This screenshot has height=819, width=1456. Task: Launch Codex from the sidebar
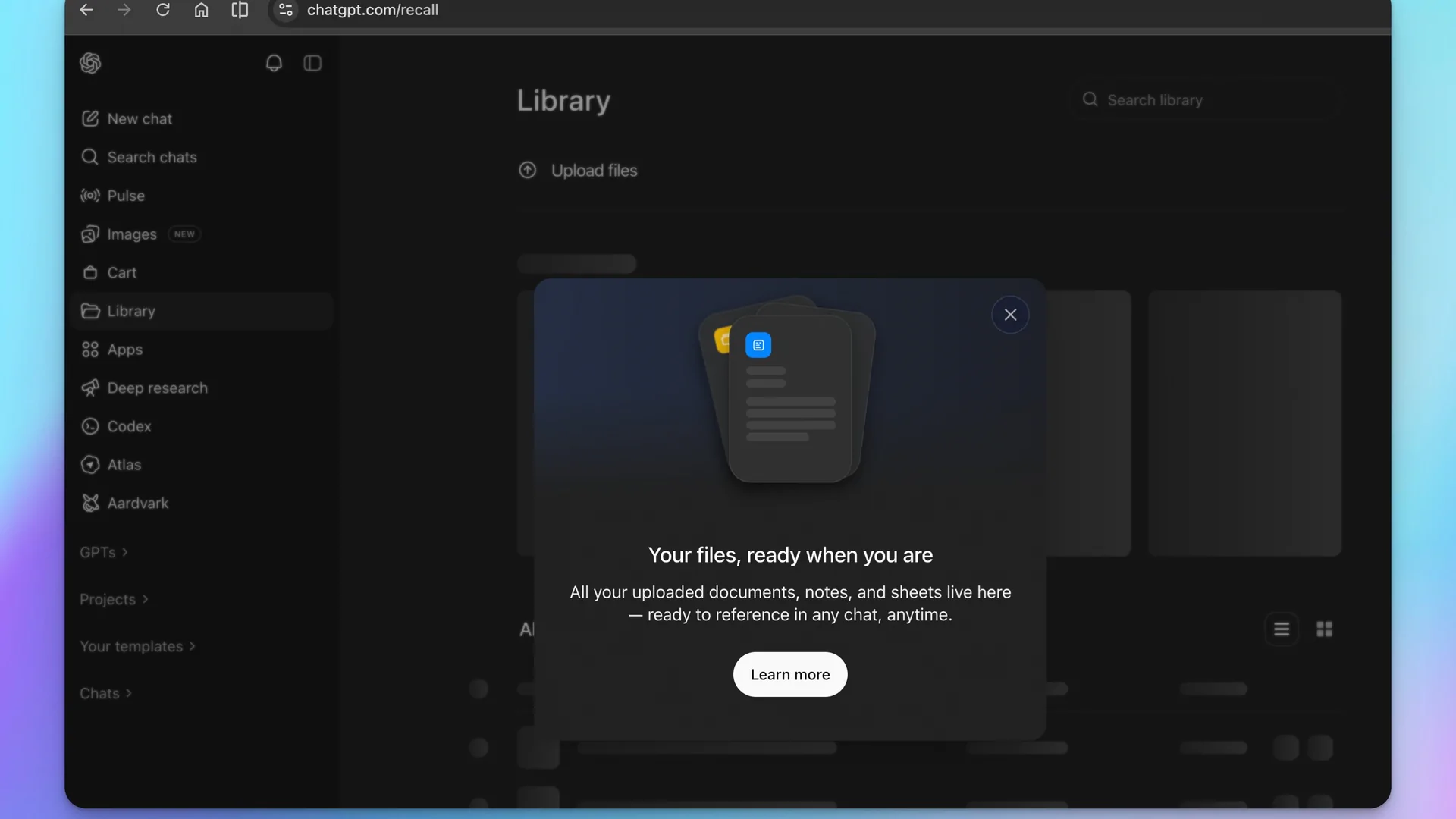pos(129,425)
